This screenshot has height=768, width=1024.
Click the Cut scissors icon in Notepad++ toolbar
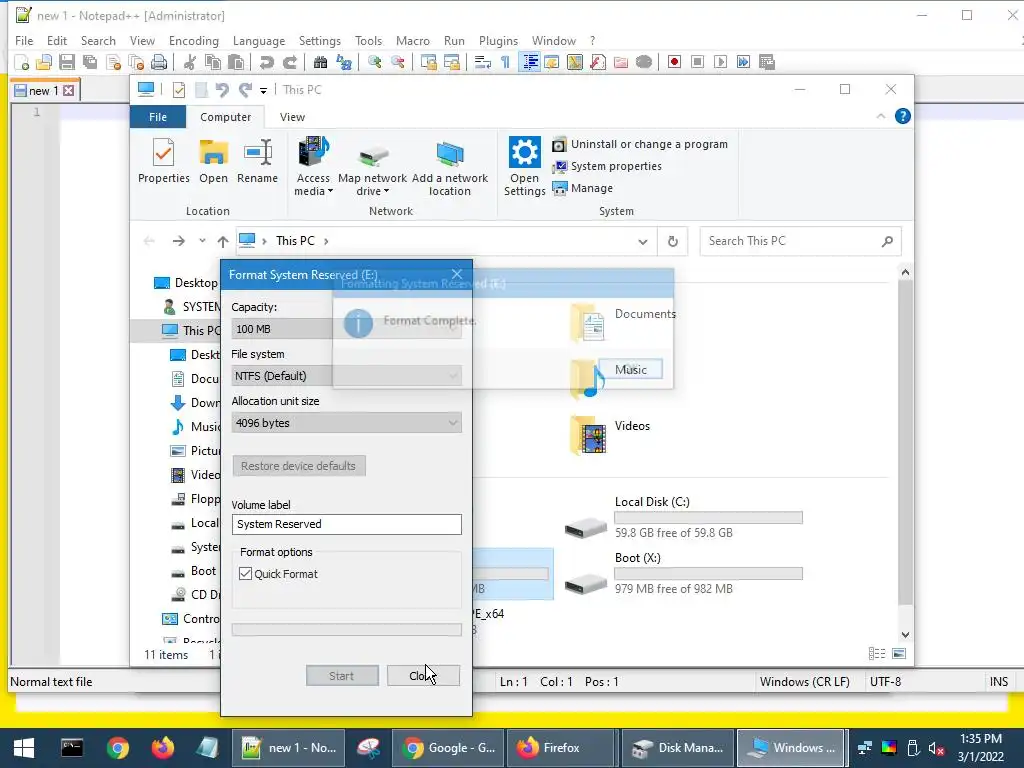click(x=190, y=62)
